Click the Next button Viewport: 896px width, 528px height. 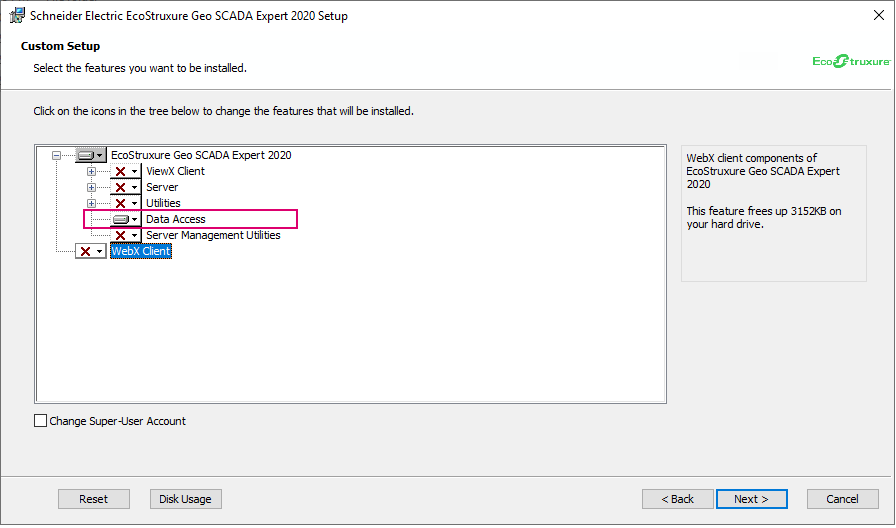click(x=751, y=499)
